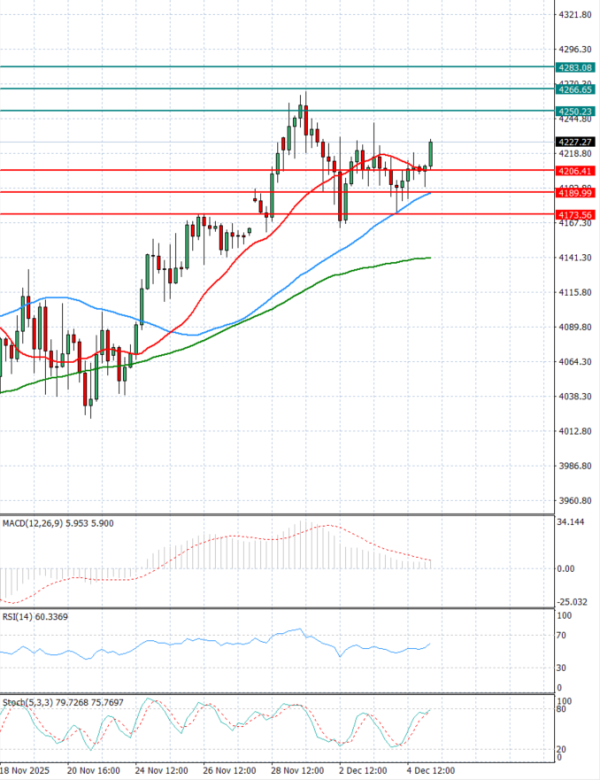Click the latest green candlestick on the chart
Image resolution: width=600 pixels, height=780 pixels.
[431, 154]
